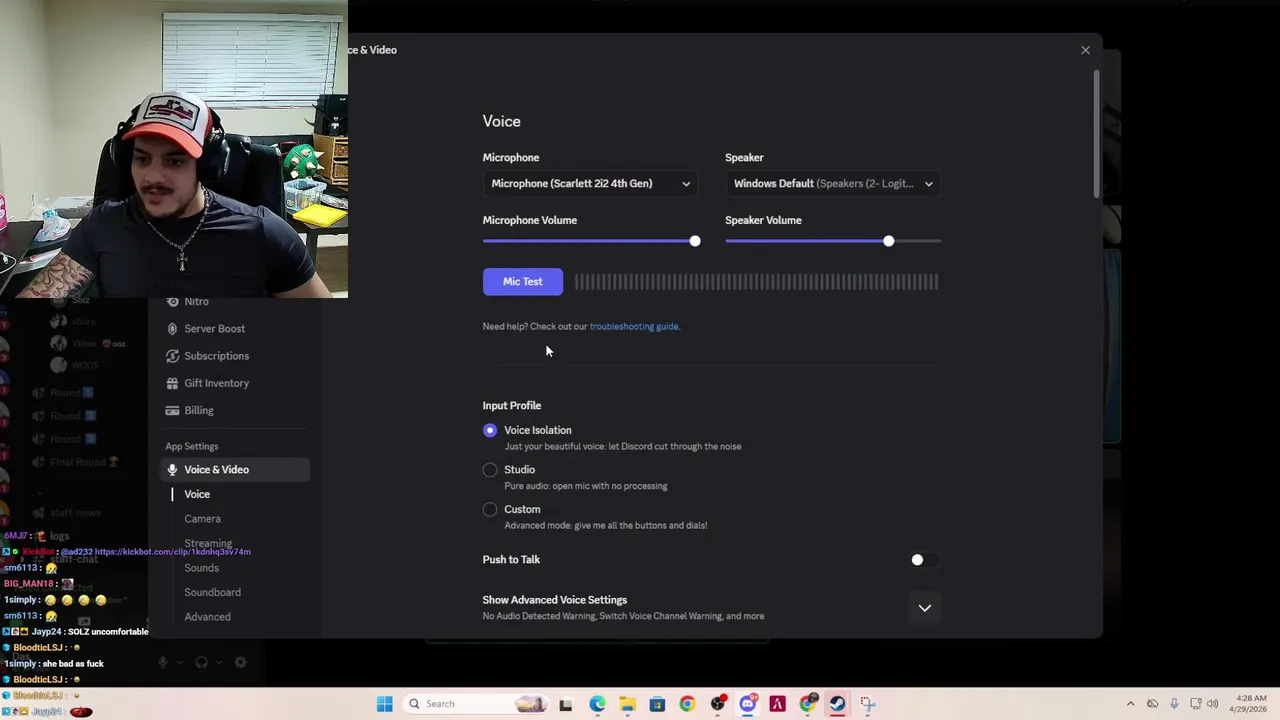Screen dimensions: 1280x720
Task: Click the User Settings gear icon
Action: [x=240, y=662]
